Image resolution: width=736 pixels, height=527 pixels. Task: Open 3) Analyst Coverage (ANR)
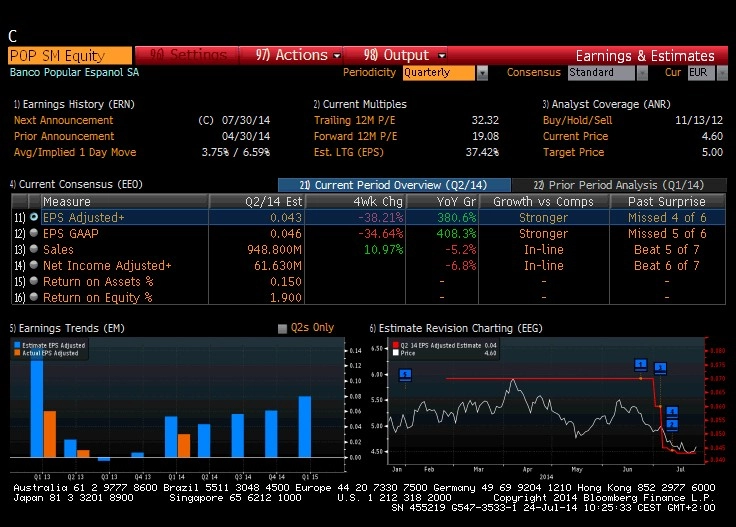click(x=606, y=104)
